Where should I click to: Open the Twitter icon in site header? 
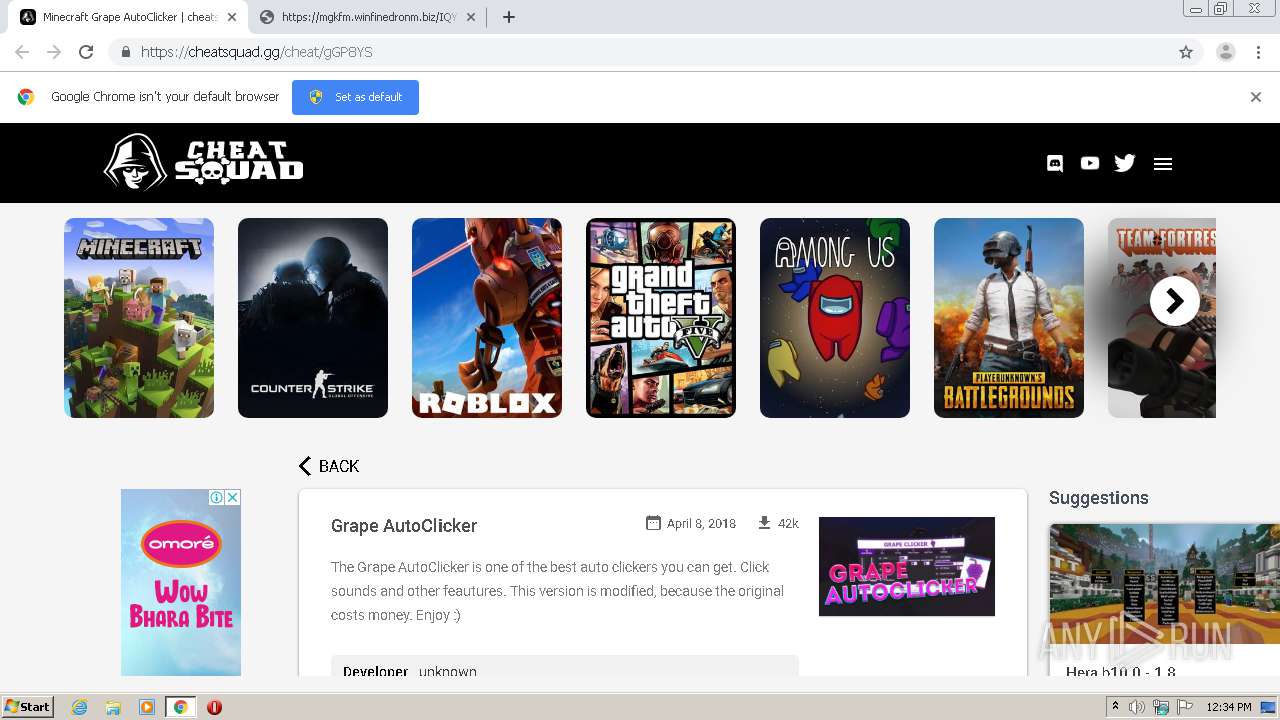point(1125,163)
